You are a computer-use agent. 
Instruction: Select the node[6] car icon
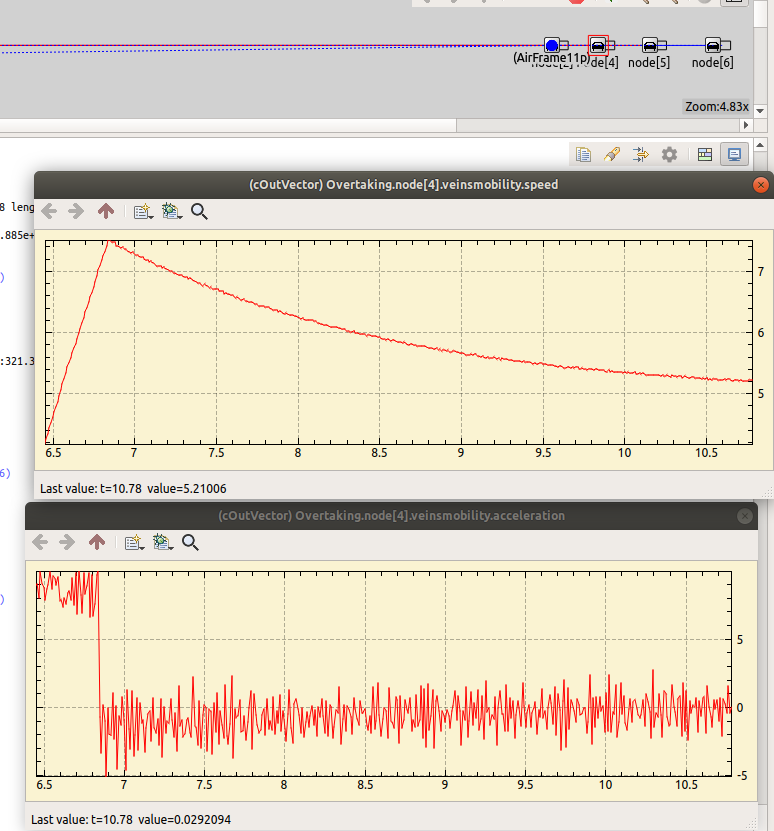tap(713, 45)
